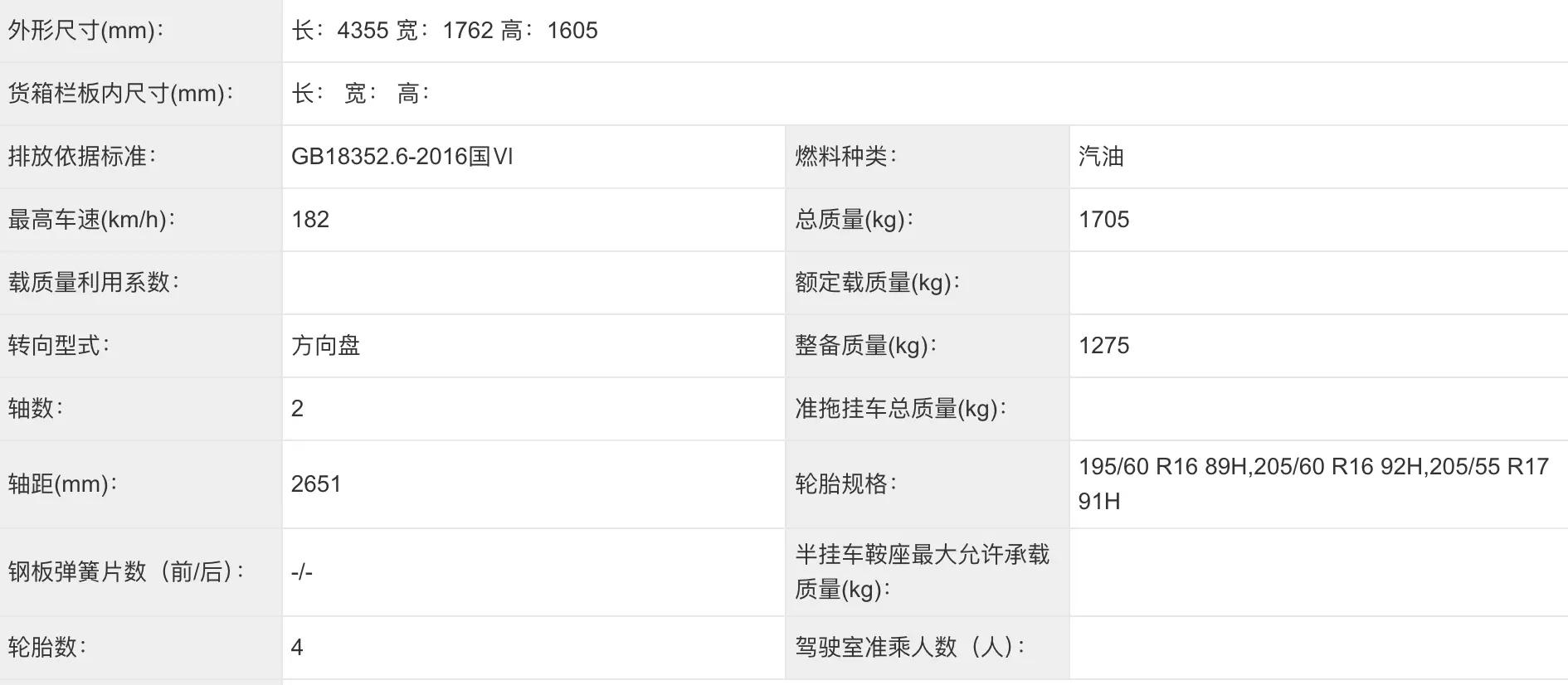Click the 载质量利用系数 label
Image resolution: width=1568 pixels, height=685 pixels.
pyautogui.click(x=94, y=283)
